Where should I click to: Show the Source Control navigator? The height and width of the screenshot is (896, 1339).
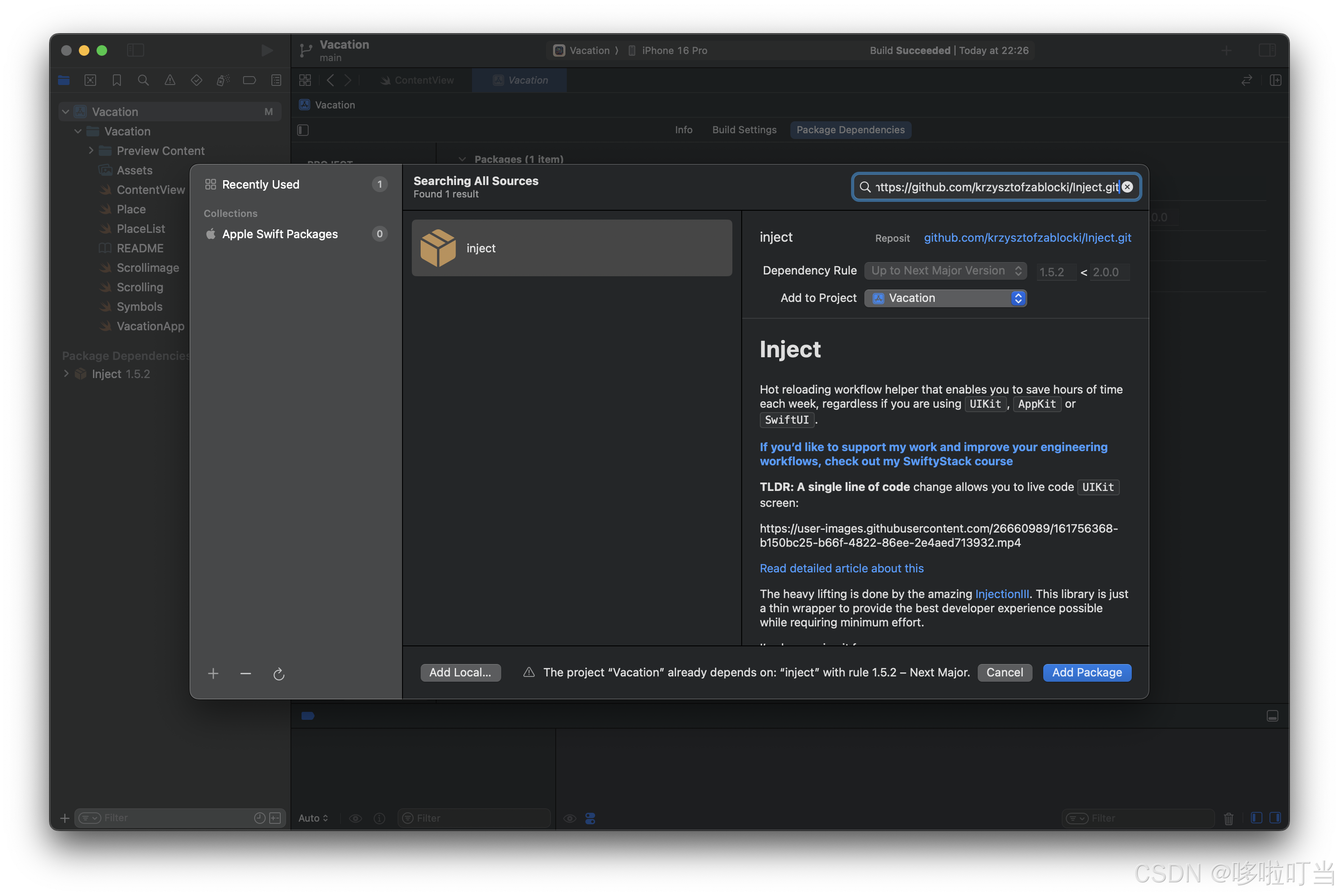(x=90, y=81)
